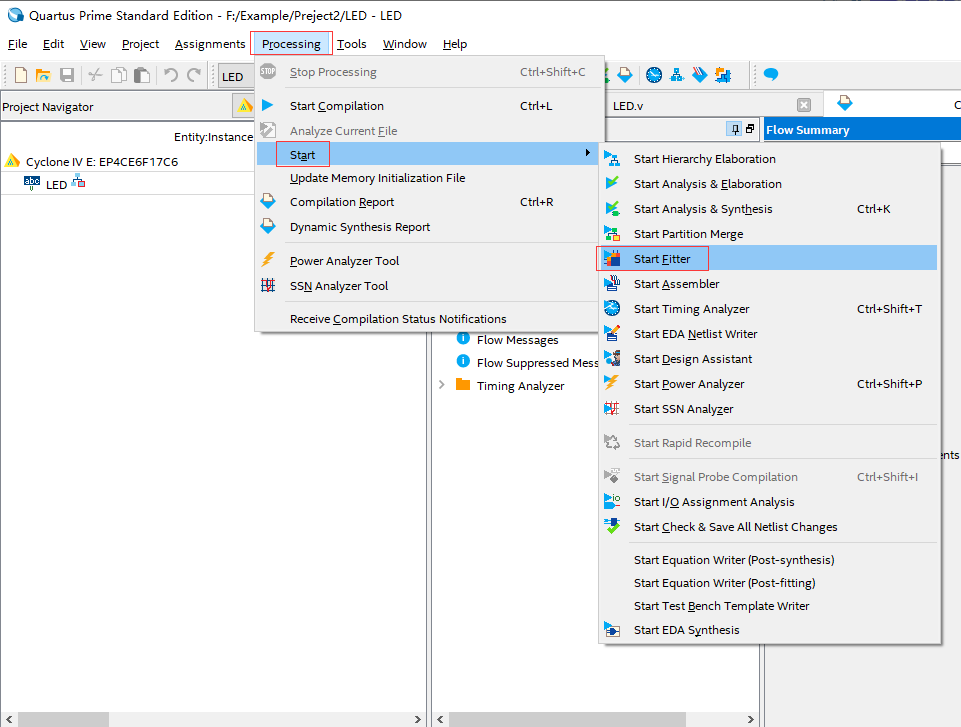Viewport: 961px width, 727px height.
Task: Choose Start Timing Analyzer in submenu
Action: coord(769,309)
